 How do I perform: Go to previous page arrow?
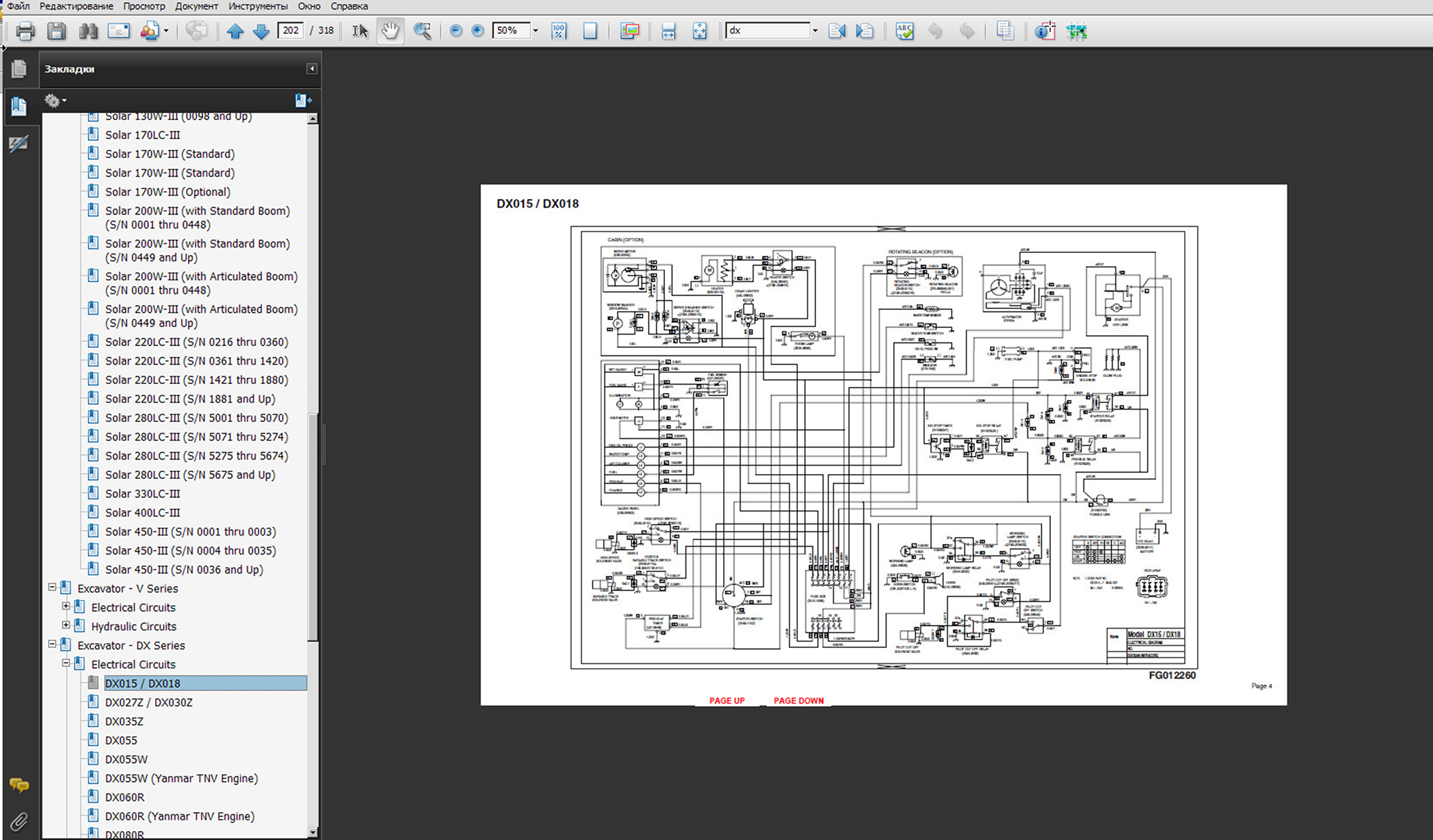click(235, 31)
